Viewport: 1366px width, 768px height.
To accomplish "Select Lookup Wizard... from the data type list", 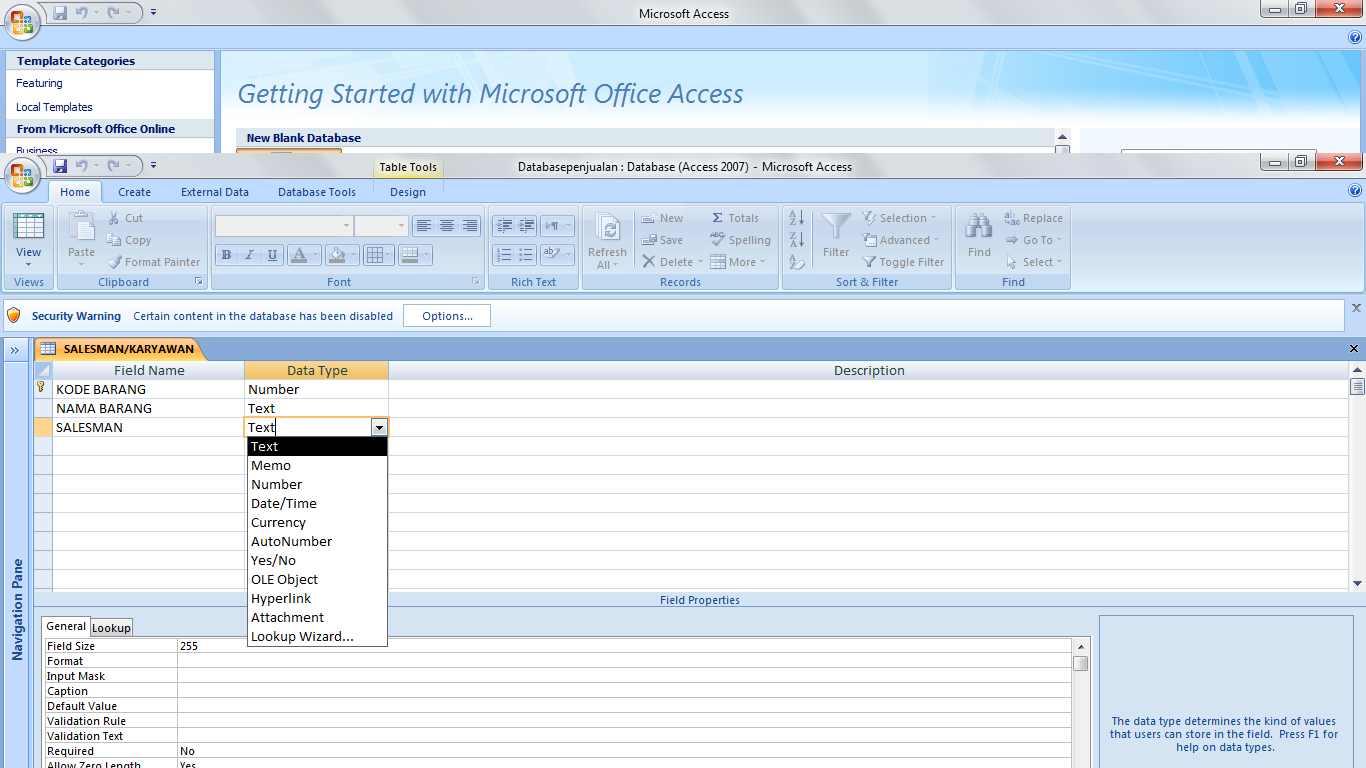I will (317, 636).
